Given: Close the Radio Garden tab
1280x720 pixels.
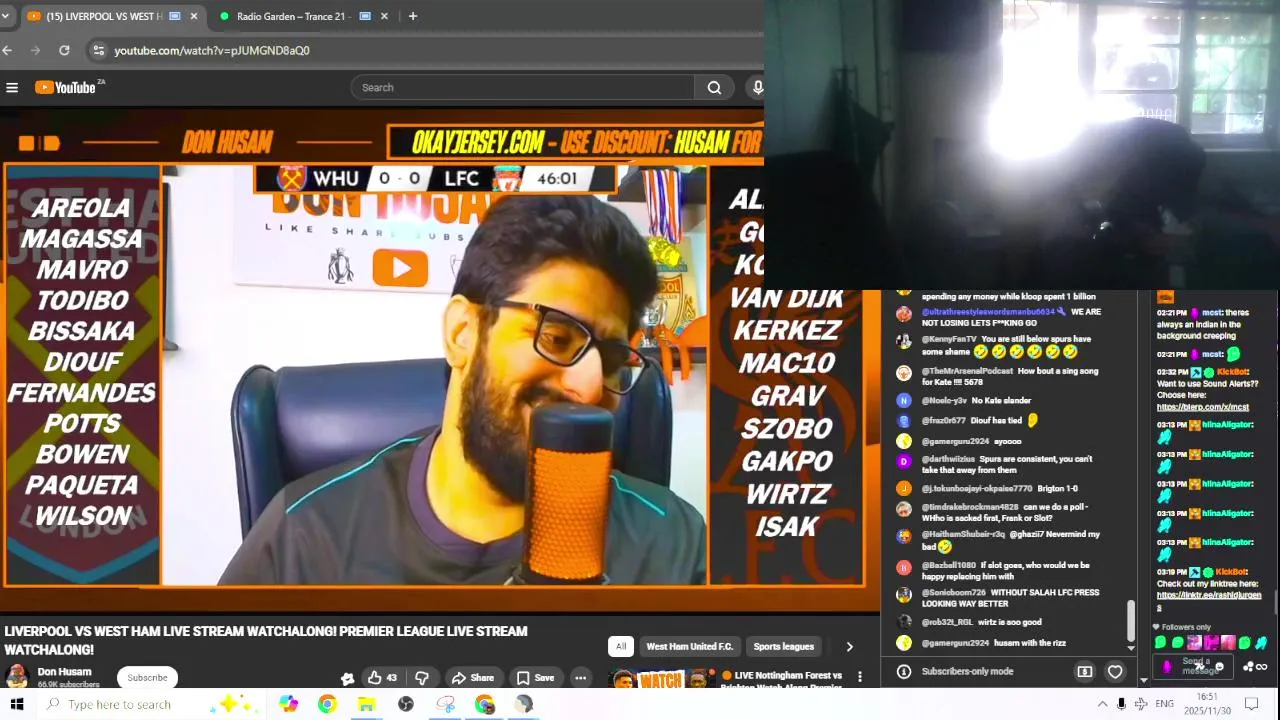Looking at the screenshot, I should click(x=384, y=16).
